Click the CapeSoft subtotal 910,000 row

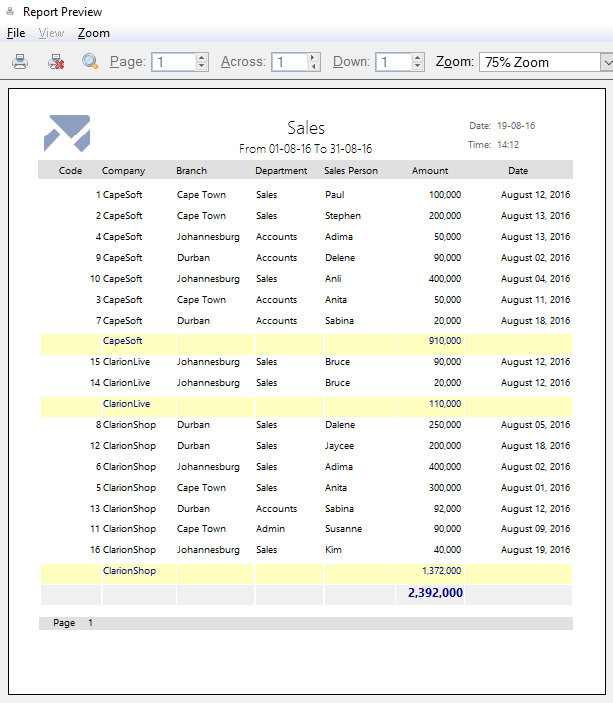point(442,341)
